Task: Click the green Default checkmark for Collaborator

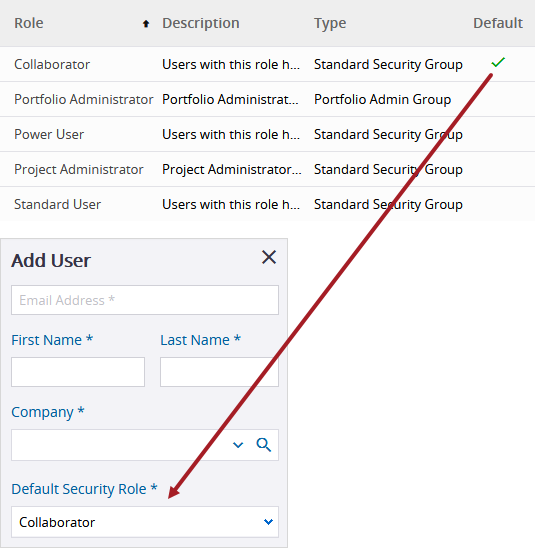Action: 498,63
